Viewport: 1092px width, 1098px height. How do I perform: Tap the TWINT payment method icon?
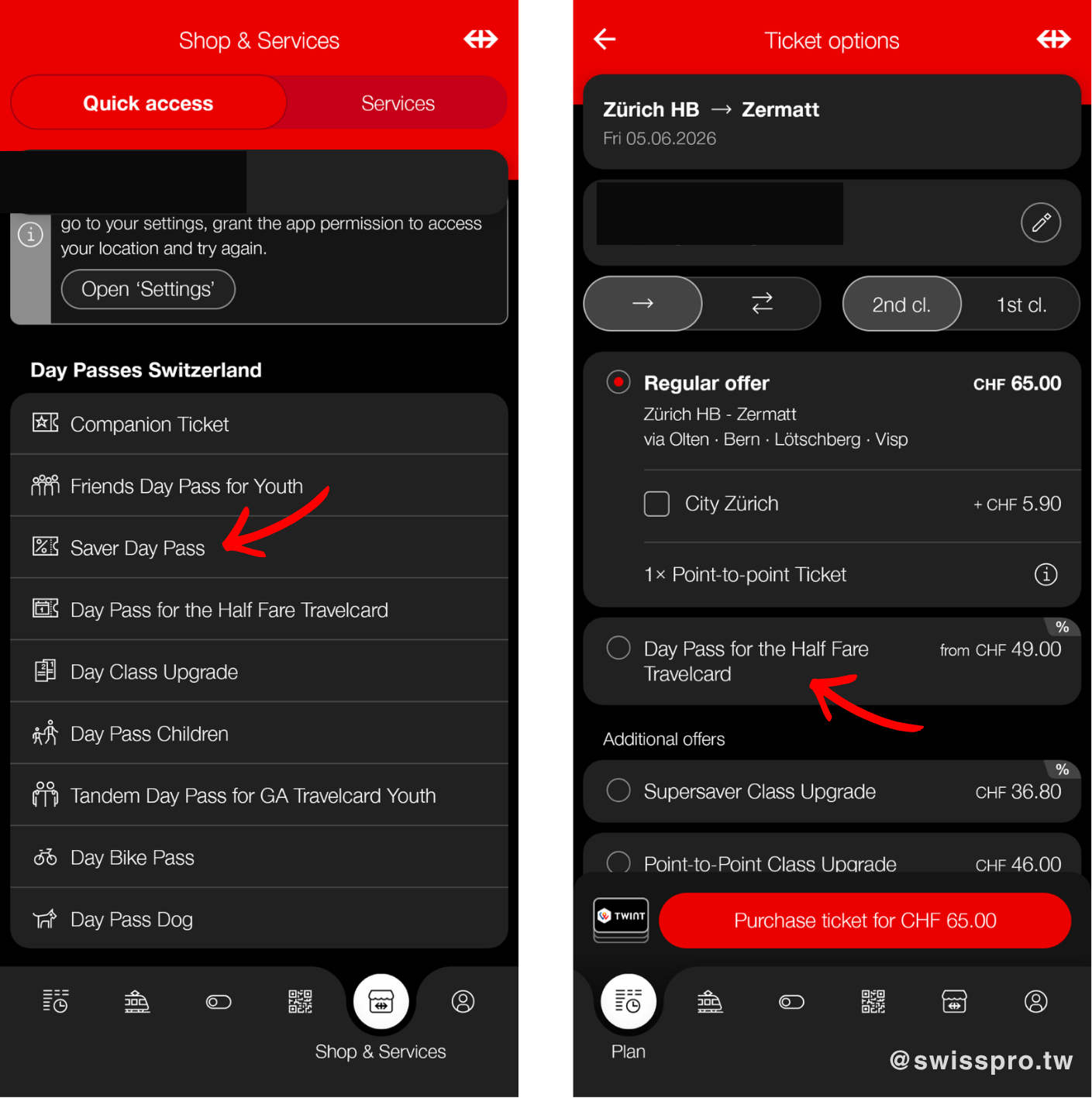621,919
